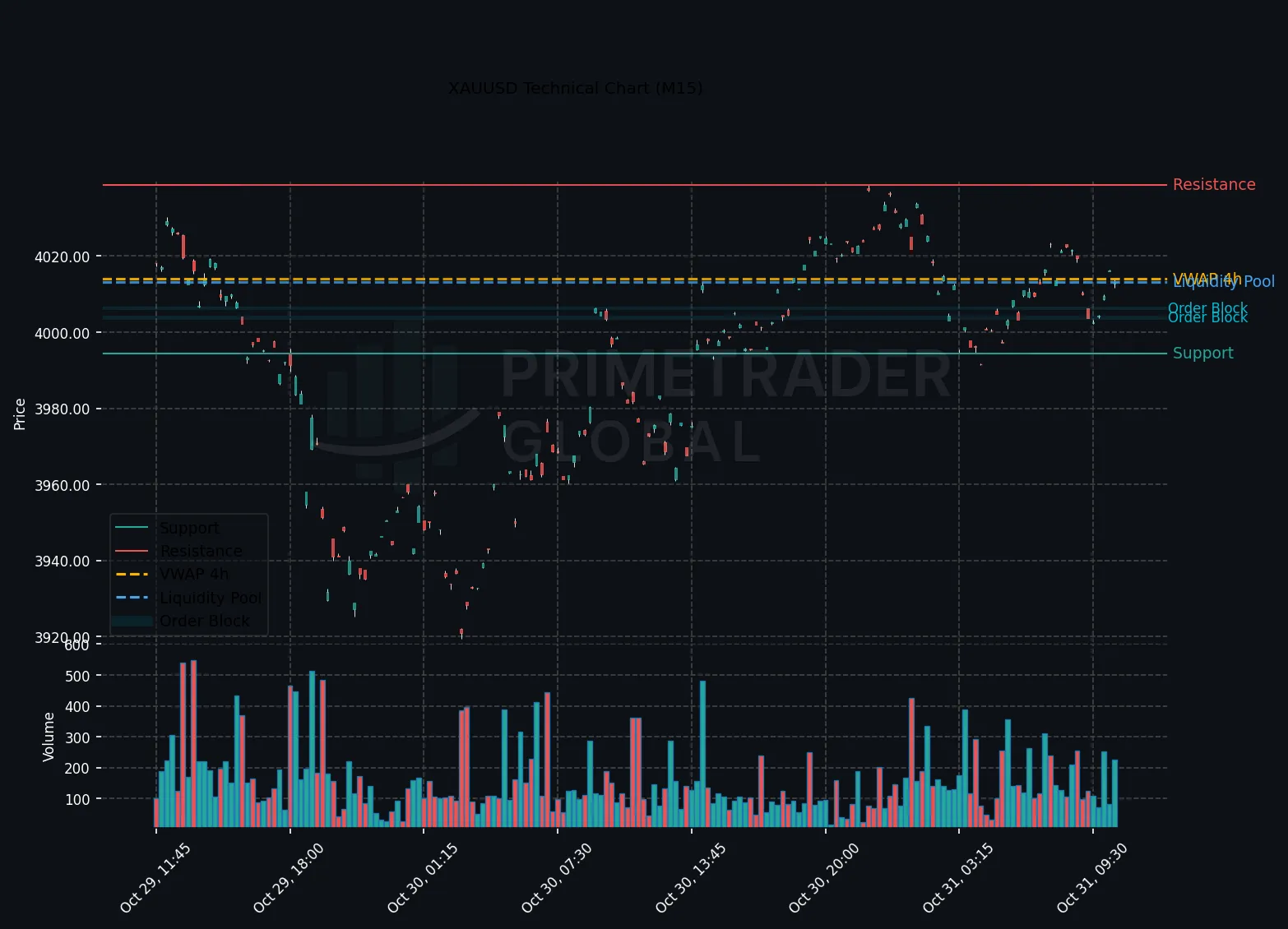Click the Resistance entry in the legend box
This screenshot has height=929, width=1288.
coord(201,551)
